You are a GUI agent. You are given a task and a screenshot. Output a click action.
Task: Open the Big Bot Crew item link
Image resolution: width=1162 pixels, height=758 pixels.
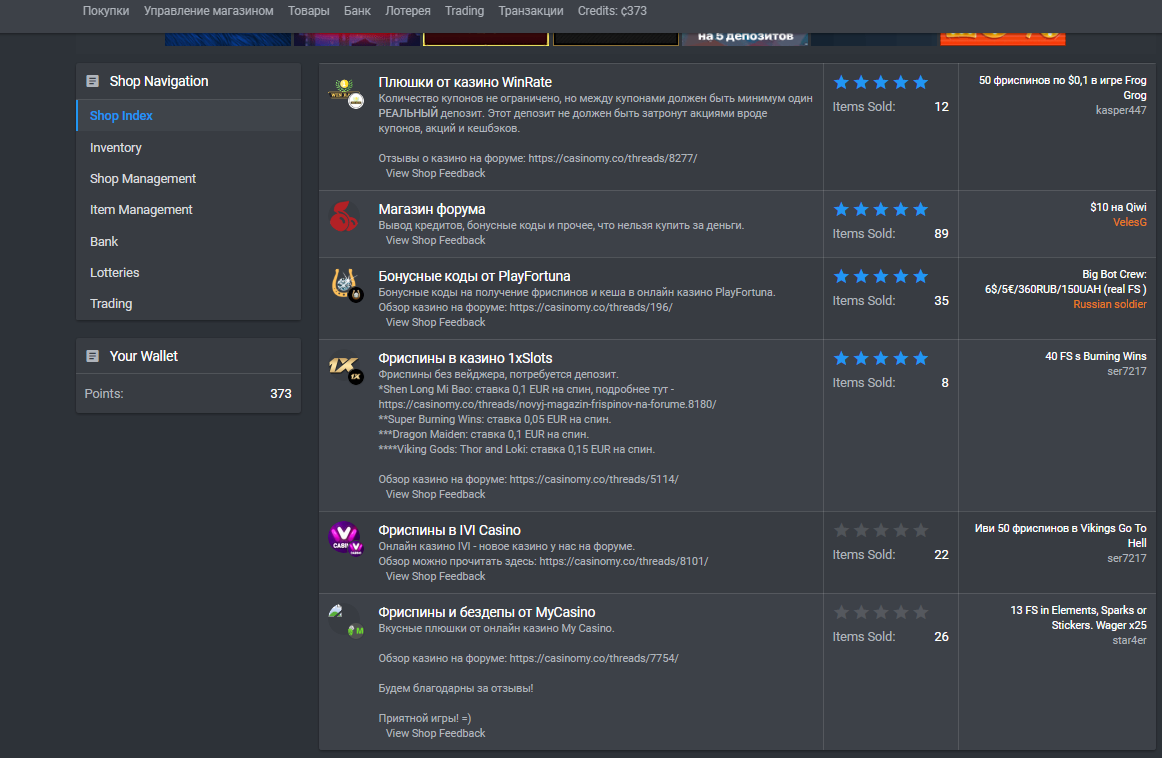(x=1065, y=282)
